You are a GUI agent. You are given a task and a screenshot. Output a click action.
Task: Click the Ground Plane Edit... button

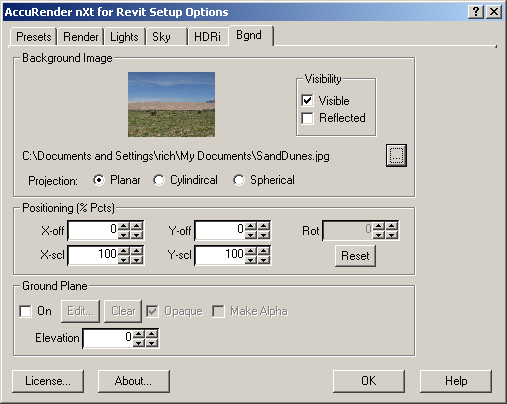point(80,311)
